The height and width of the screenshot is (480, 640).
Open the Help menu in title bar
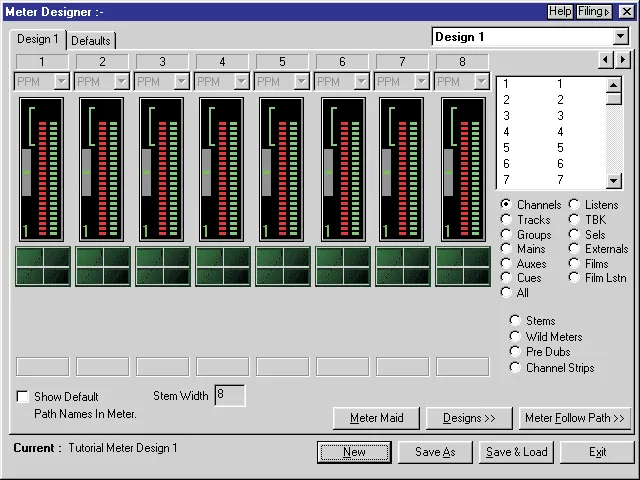[x=560, y=11]
